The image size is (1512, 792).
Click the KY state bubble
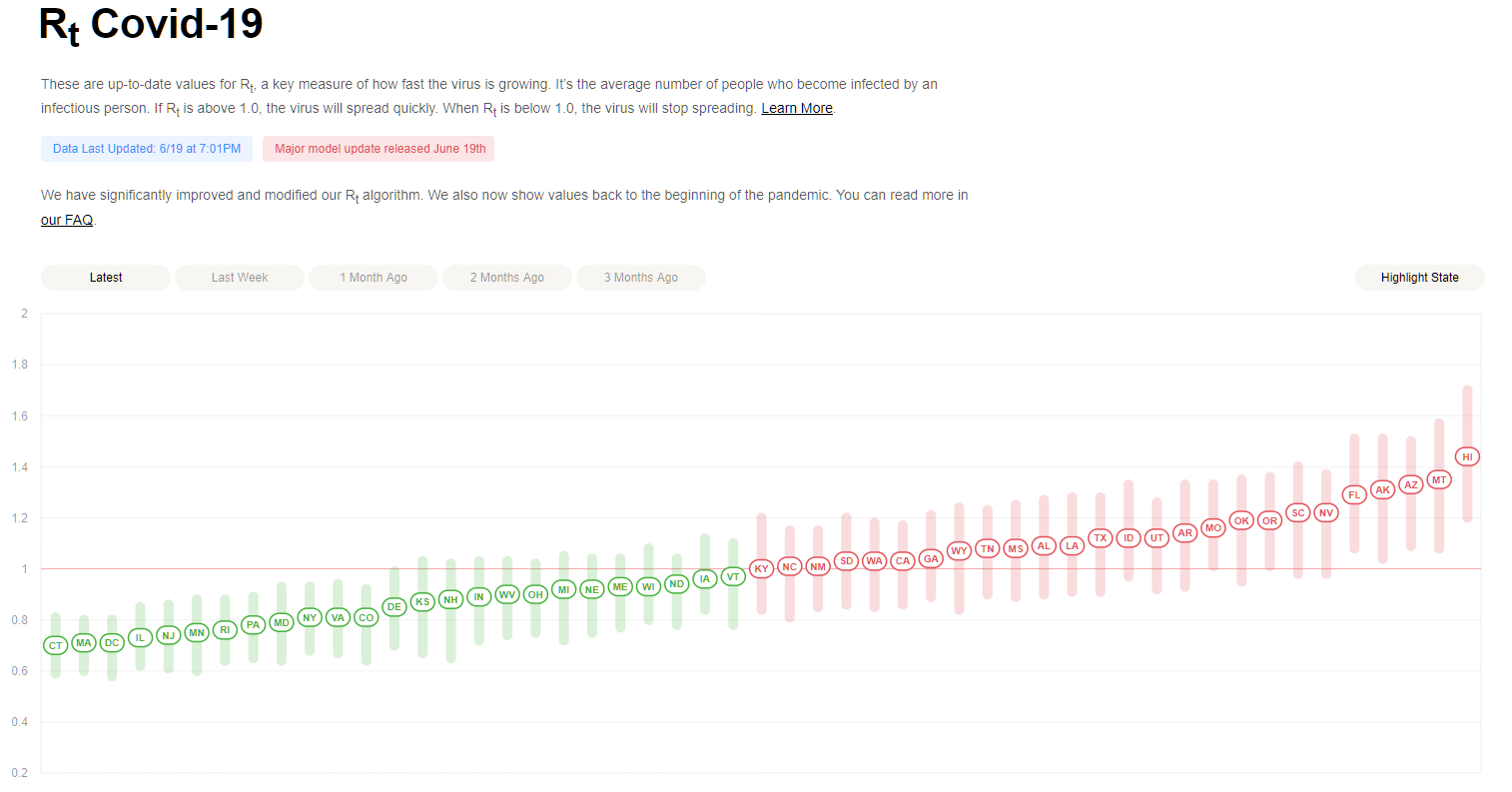point(761,568)
